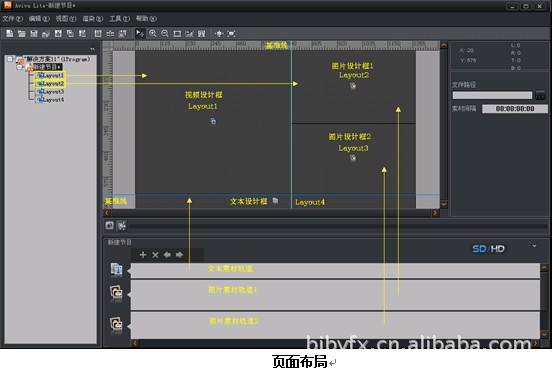Open the 工具 (Tools) menu
Screen dimensions: 553x372
(119, 18)
